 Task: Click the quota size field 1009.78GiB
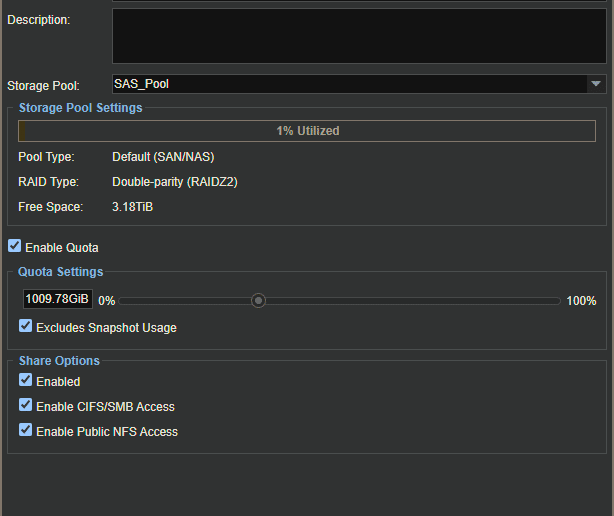58,299
